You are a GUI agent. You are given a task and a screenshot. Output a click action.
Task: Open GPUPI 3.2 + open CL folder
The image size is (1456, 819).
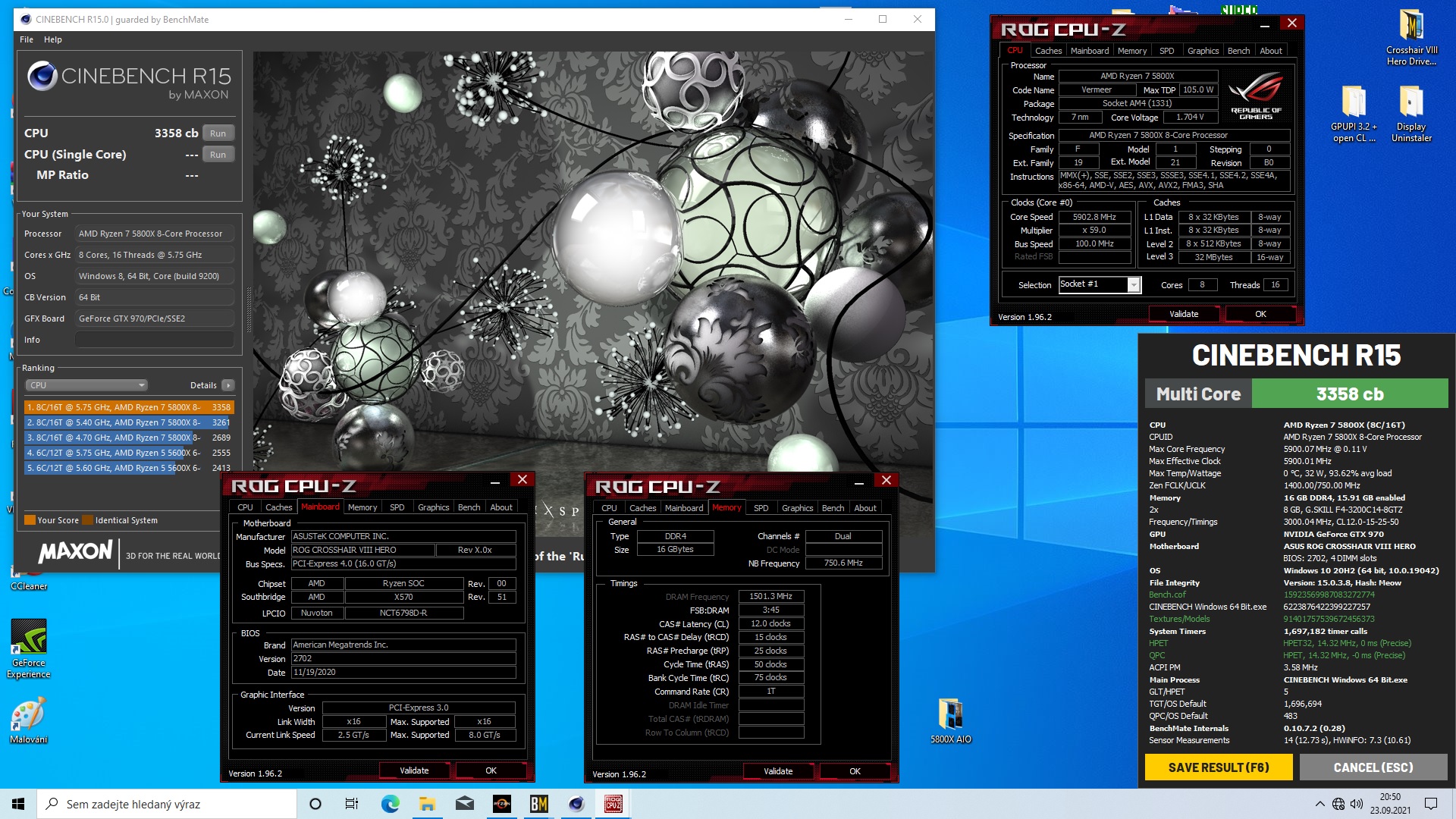pyautogui.click(x=1354, y=114)
